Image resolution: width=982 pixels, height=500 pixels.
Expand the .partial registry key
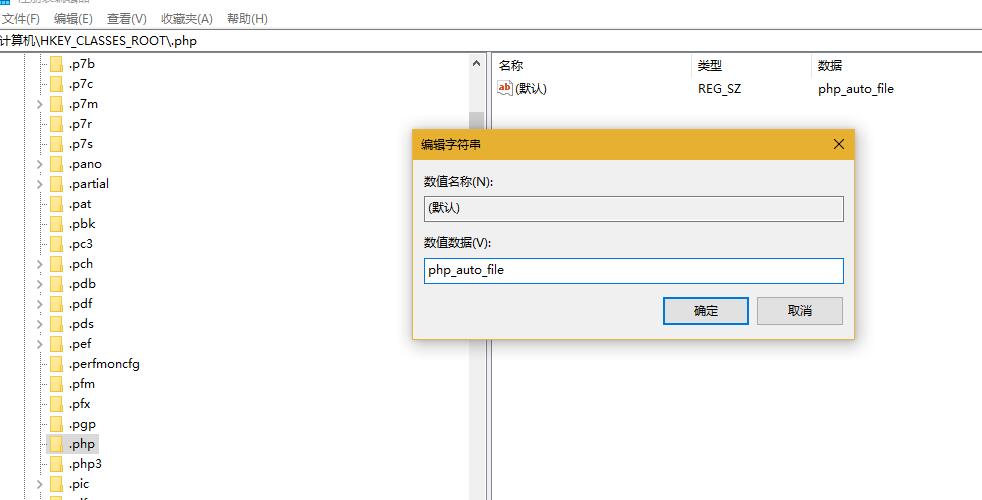click(39, 184)
